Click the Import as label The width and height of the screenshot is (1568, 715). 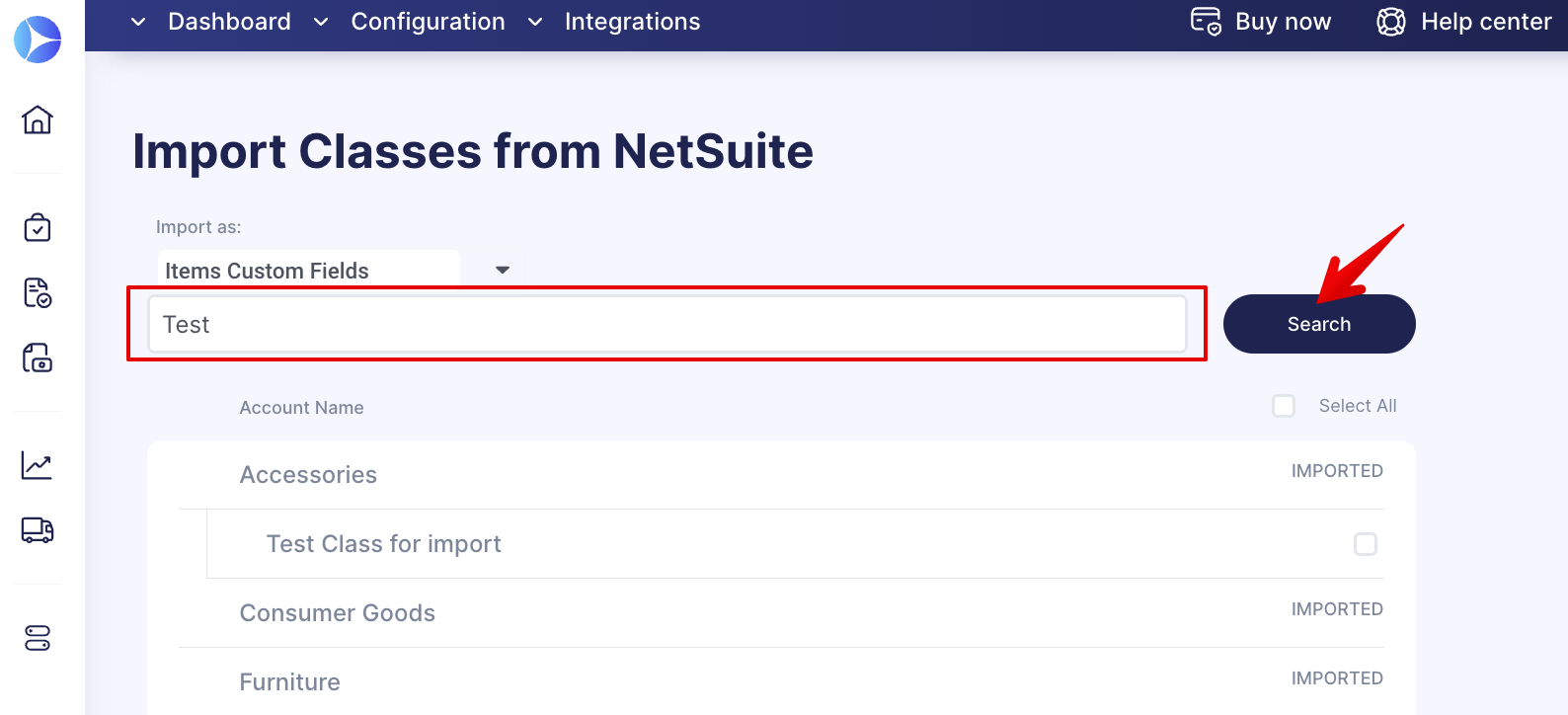tap(198, 227)
